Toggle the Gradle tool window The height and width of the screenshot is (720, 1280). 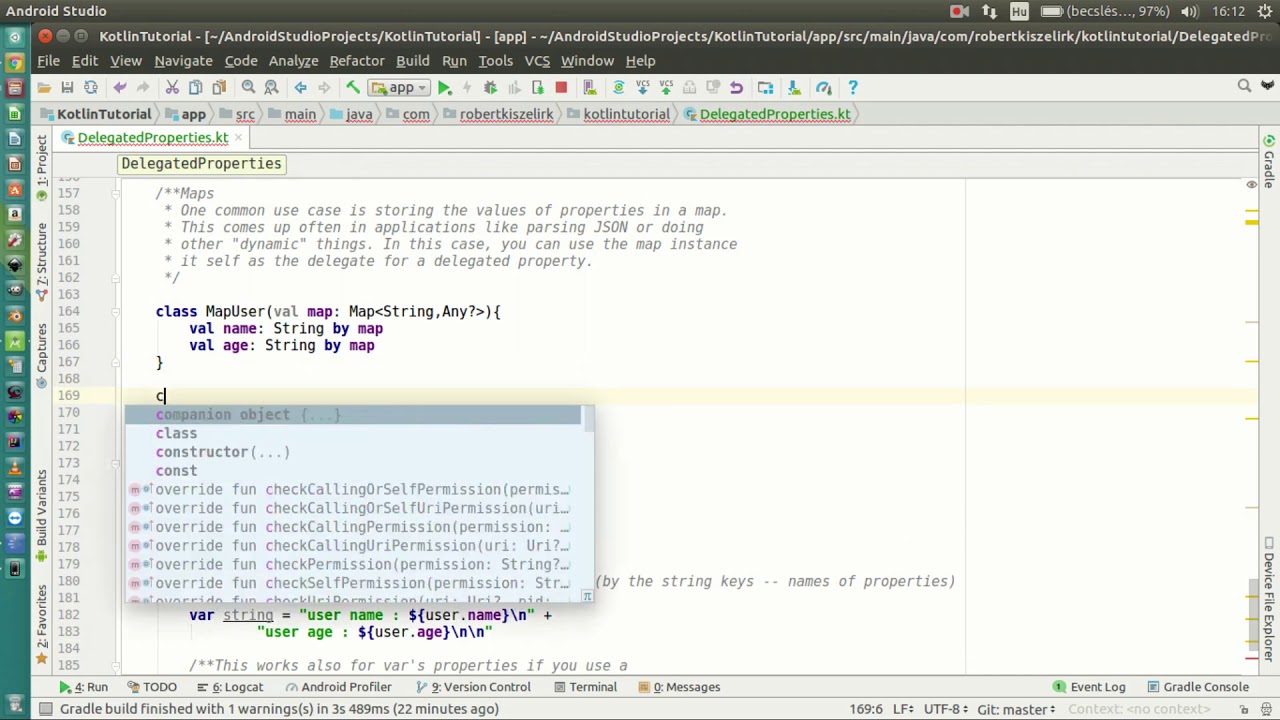point(1269,160)
